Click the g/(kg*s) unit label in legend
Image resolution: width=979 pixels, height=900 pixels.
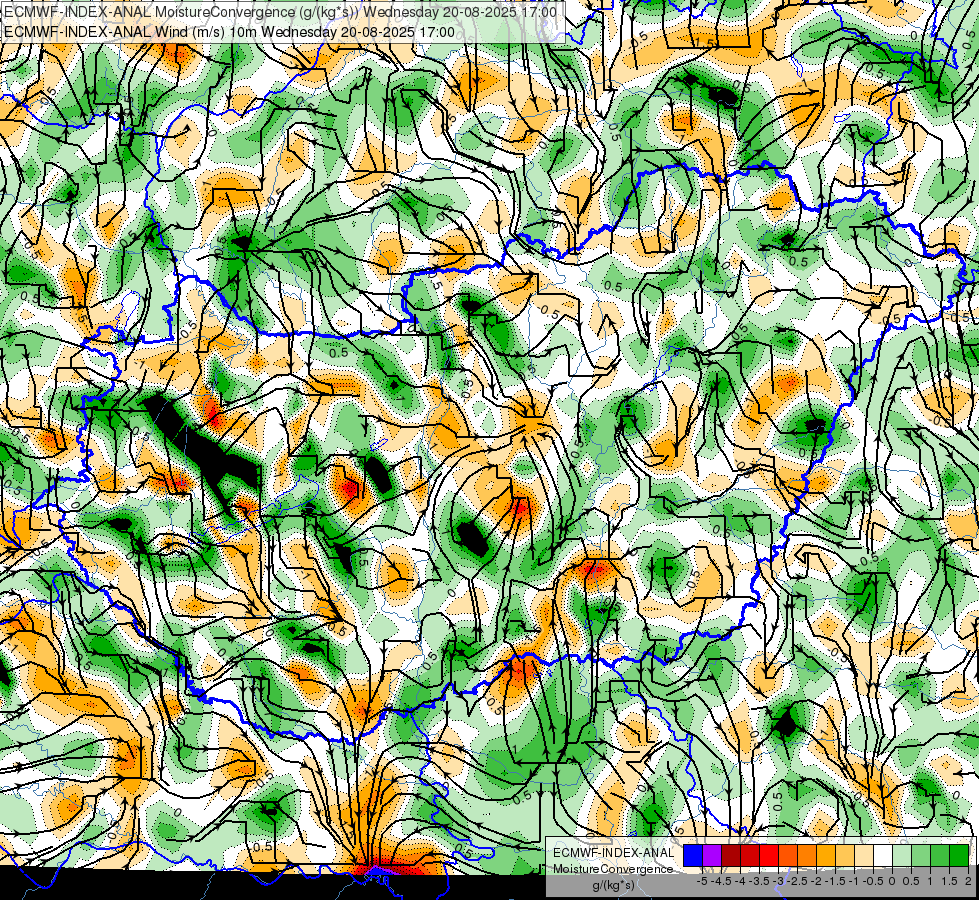613,886
